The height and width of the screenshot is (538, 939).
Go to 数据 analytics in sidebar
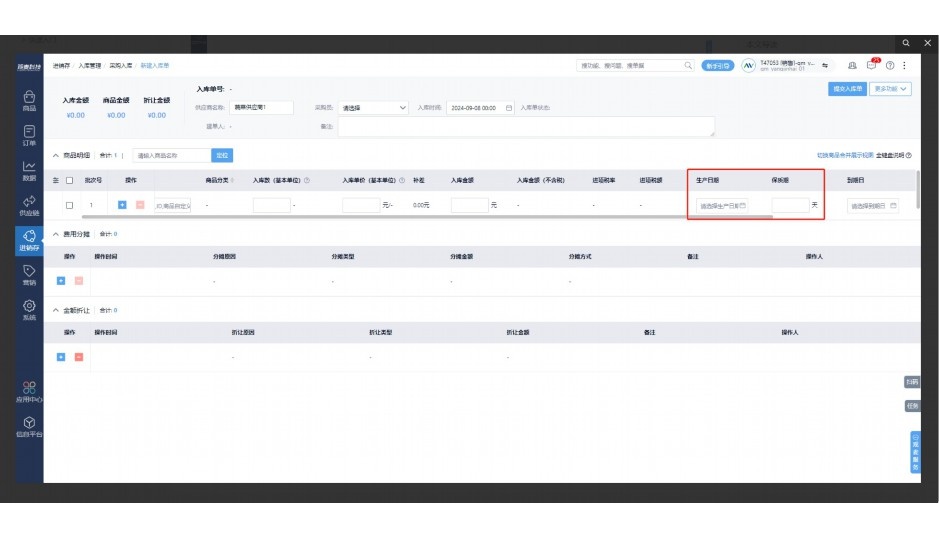coord(29,170)
